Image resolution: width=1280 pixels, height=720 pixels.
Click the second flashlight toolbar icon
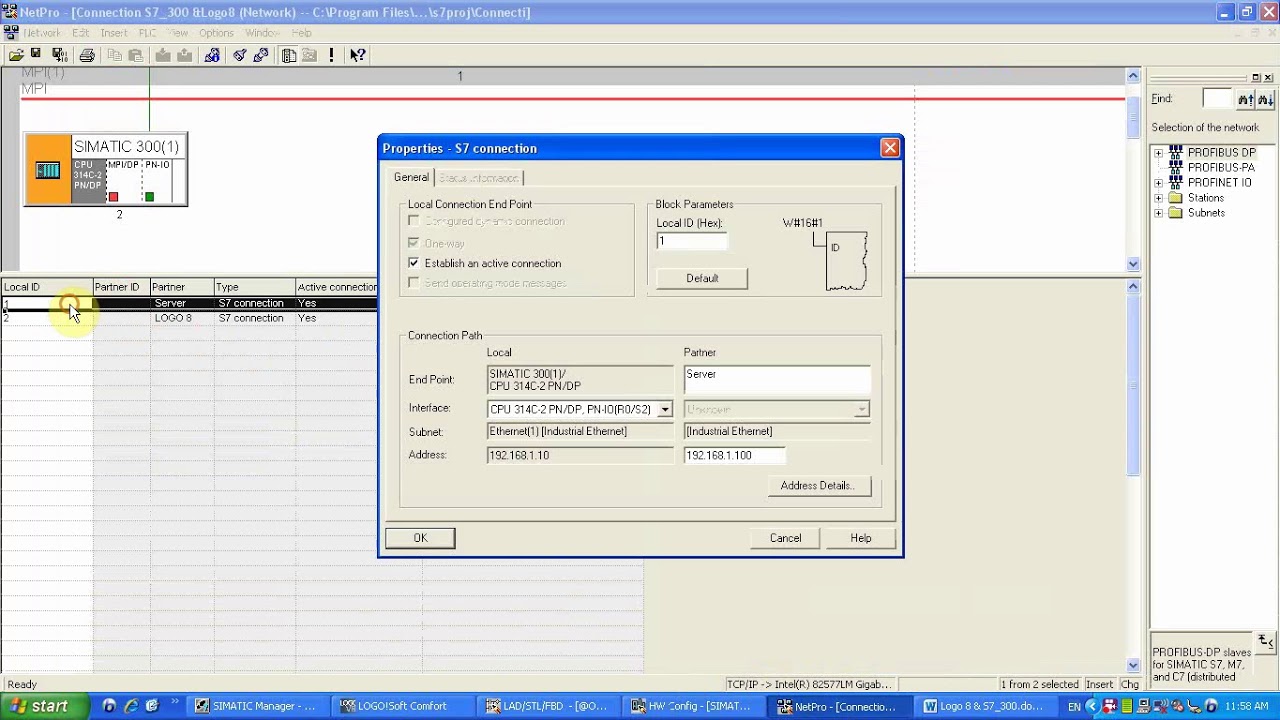point(261,55)
